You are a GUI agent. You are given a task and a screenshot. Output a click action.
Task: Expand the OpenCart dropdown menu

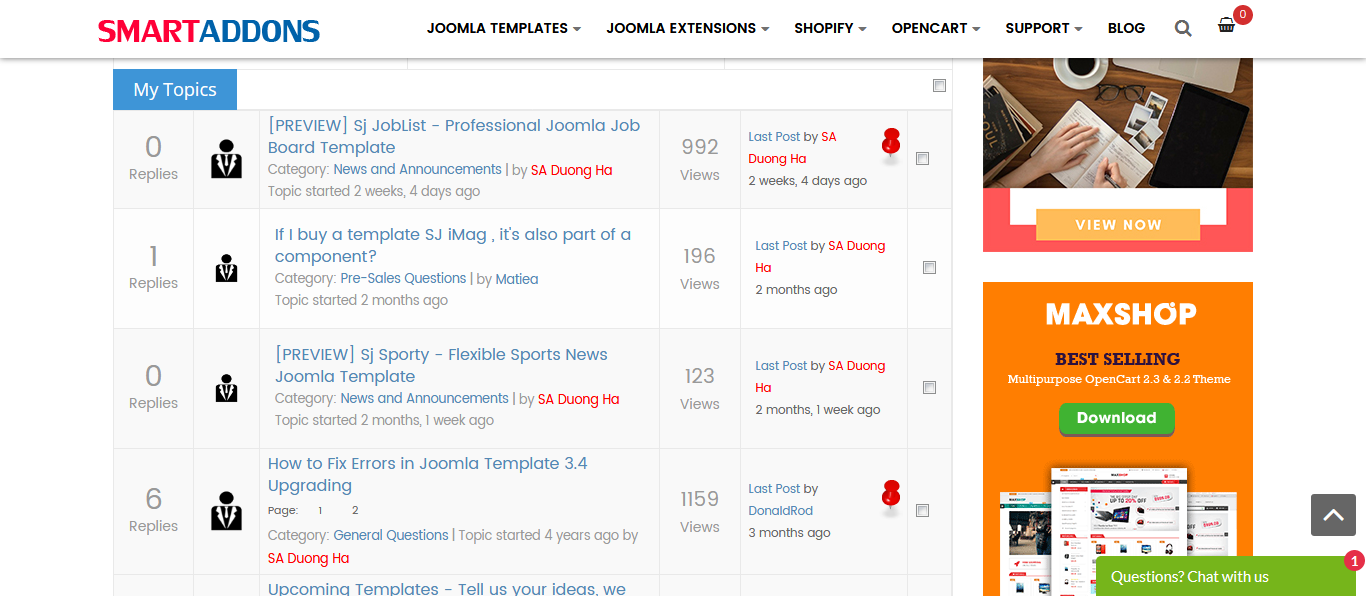click(936, 28)
